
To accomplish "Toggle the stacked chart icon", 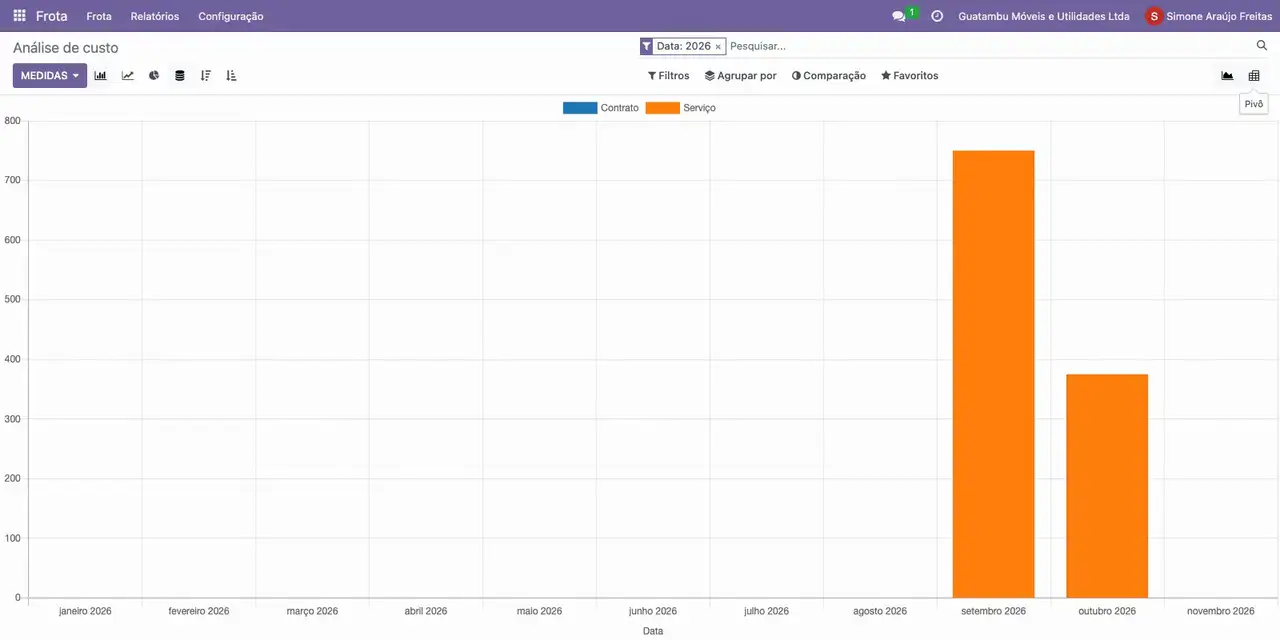I will coord(180,76).
